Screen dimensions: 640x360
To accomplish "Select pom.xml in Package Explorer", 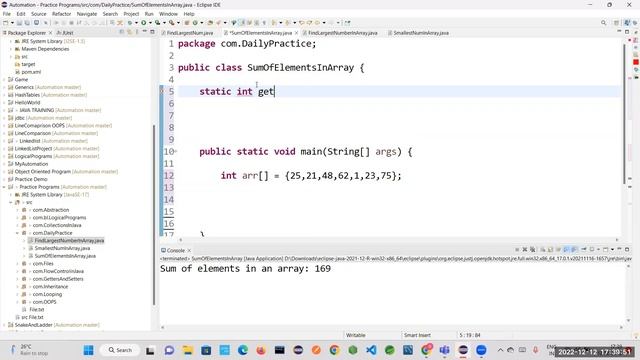I will tap(31, 72).
